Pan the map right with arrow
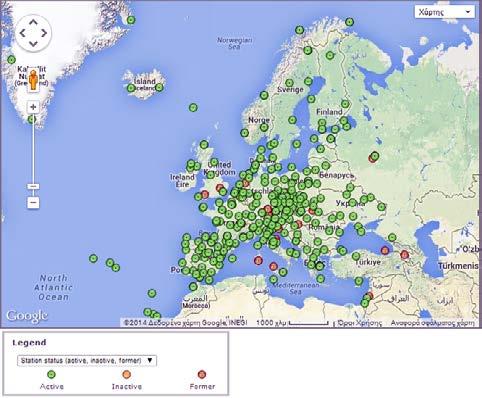 pyautogui.click(x=44, y=33)
